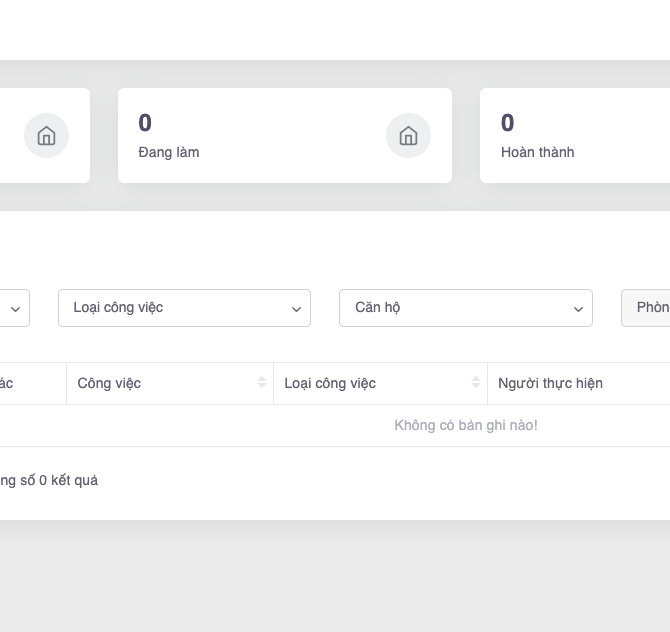Select the Đang làm status label
Screen dimensions: 670x632
coord(169,152)
